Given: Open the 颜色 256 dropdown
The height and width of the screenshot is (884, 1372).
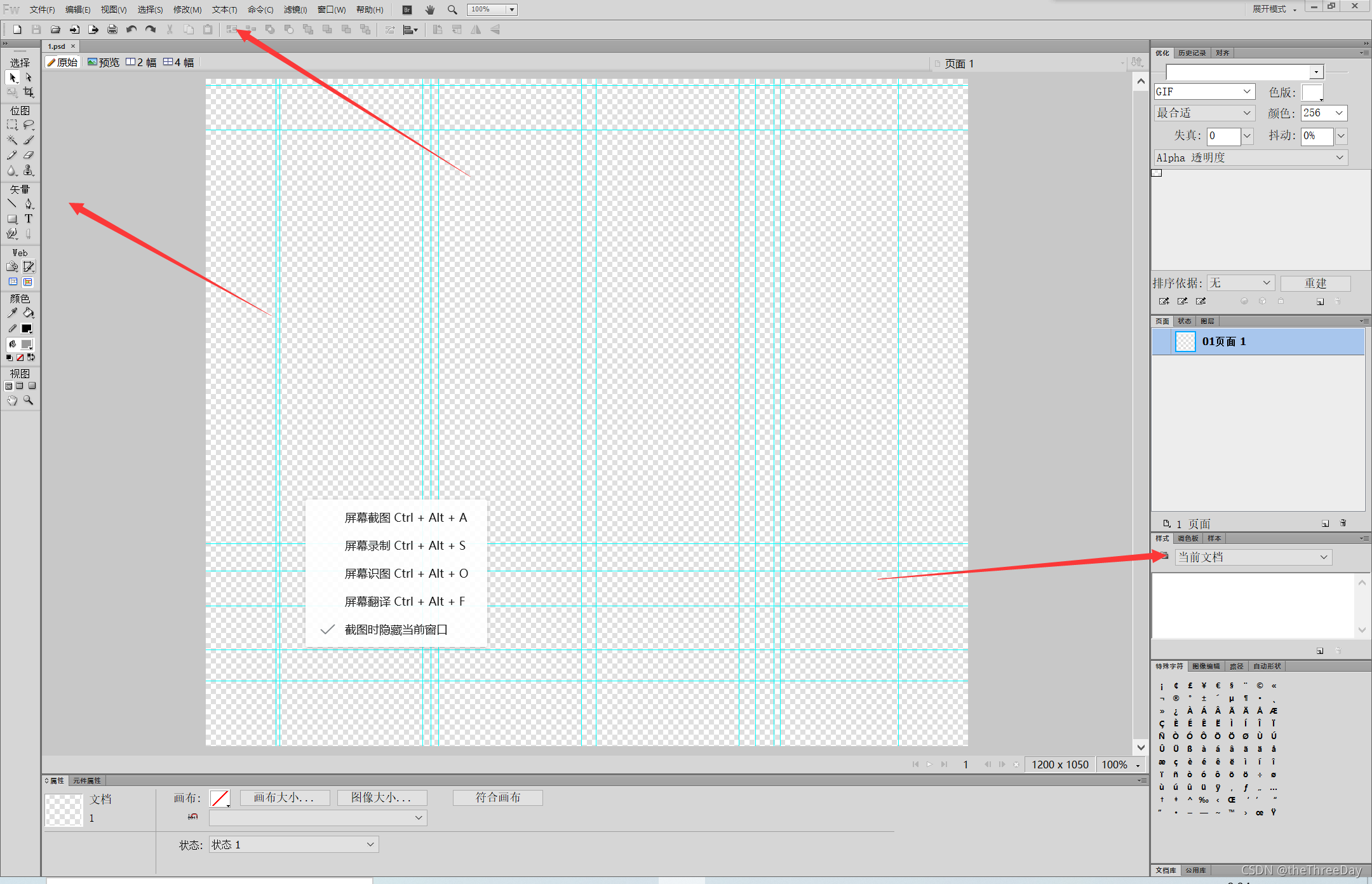Looking at the screenshot, I should (1324, 113).
